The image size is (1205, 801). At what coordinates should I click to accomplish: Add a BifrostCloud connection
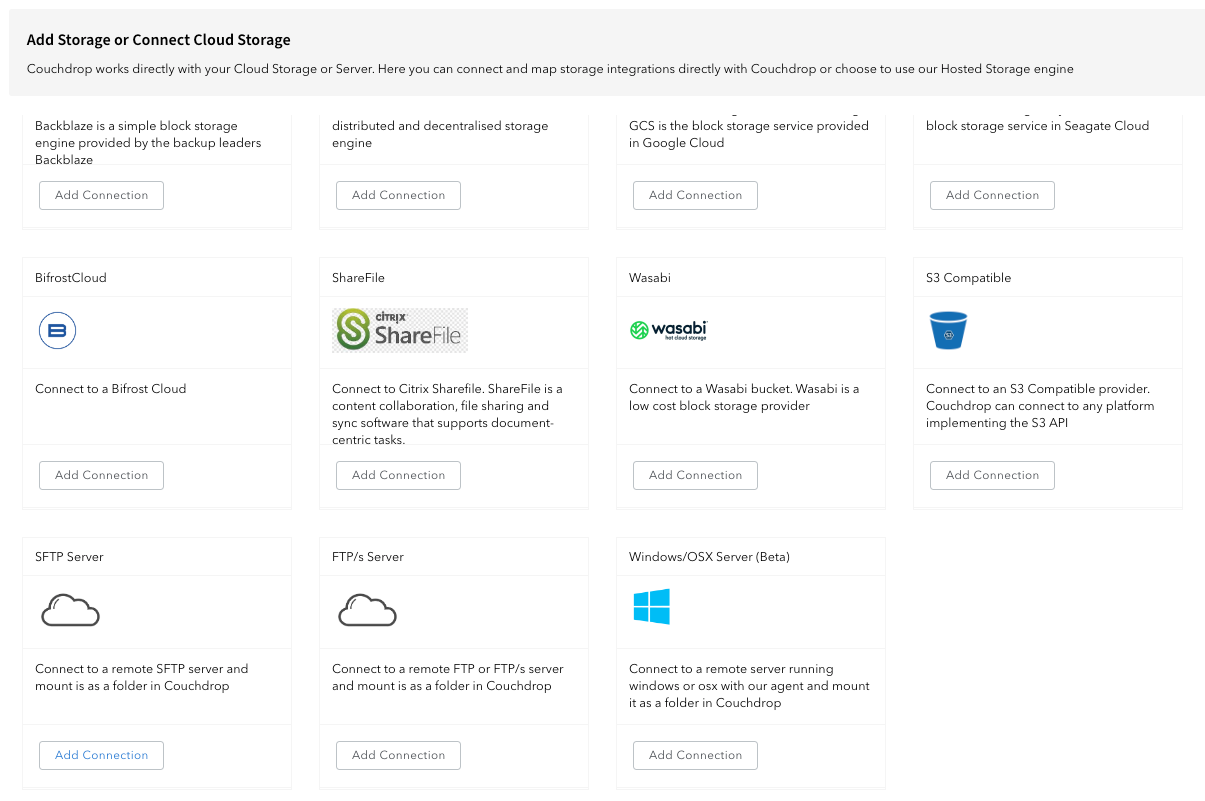tap(101, 475)
